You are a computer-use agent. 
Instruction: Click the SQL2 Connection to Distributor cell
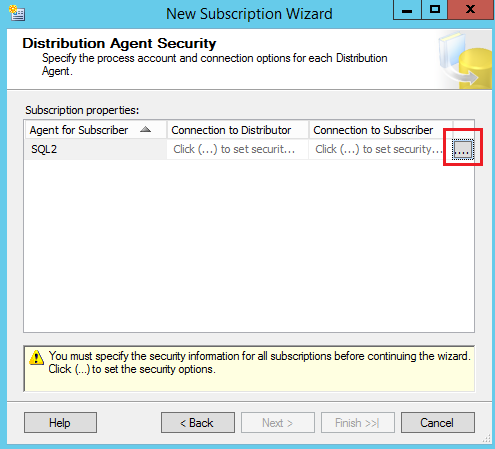[238, 149]
